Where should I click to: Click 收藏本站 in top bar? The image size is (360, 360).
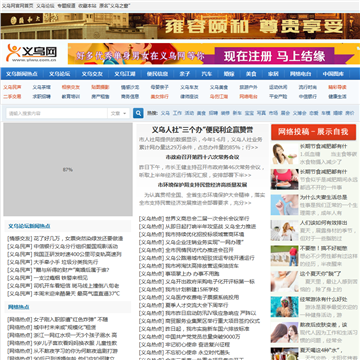[87, 6]
